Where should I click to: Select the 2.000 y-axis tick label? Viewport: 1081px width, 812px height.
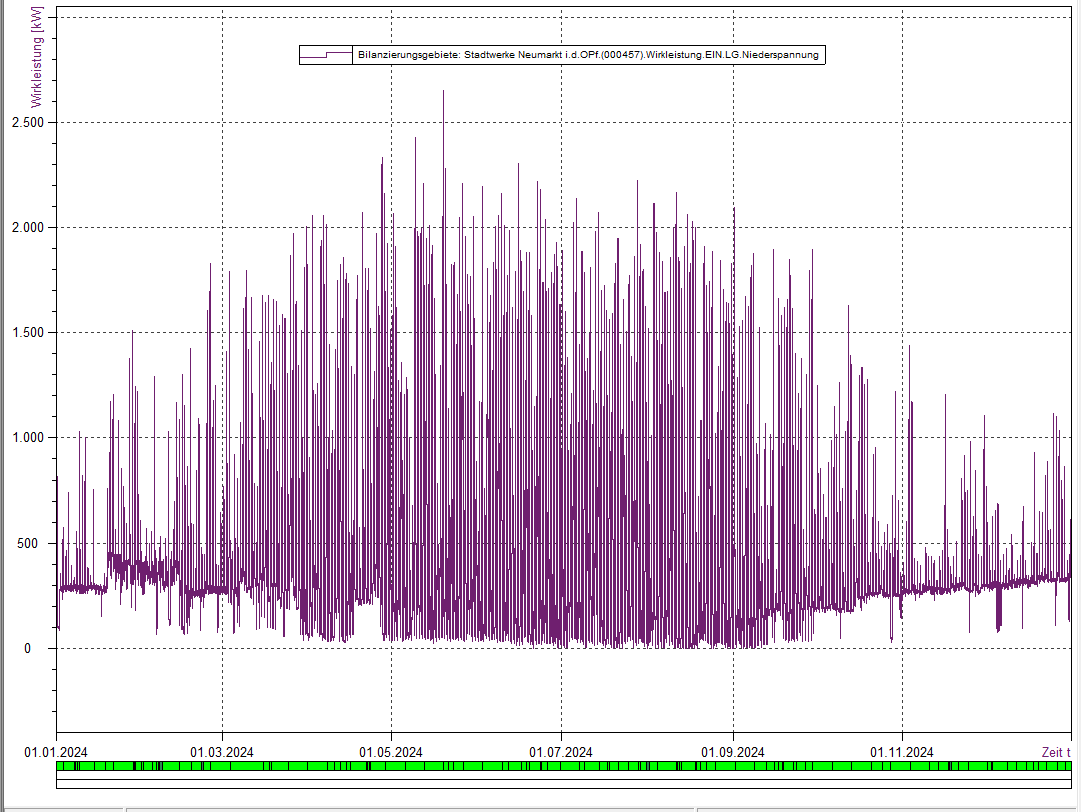click(x=29, y=228)
